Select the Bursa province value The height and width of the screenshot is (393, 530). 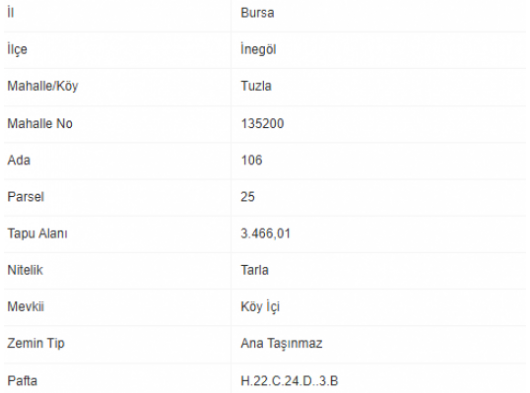click(257, 13)
